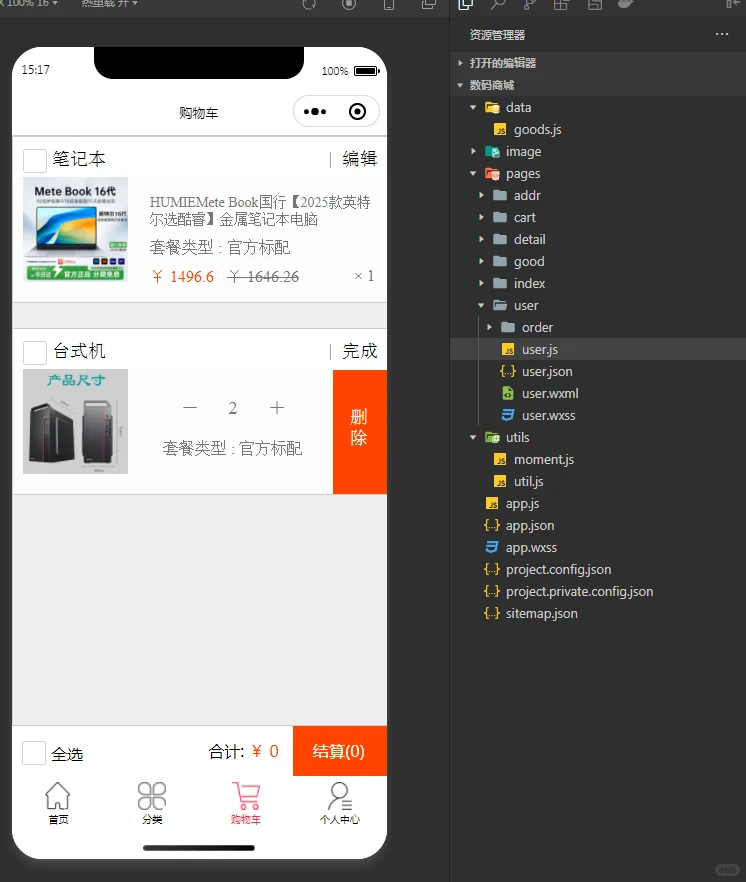Click the phone device icon in toolbar

(389, 4)
